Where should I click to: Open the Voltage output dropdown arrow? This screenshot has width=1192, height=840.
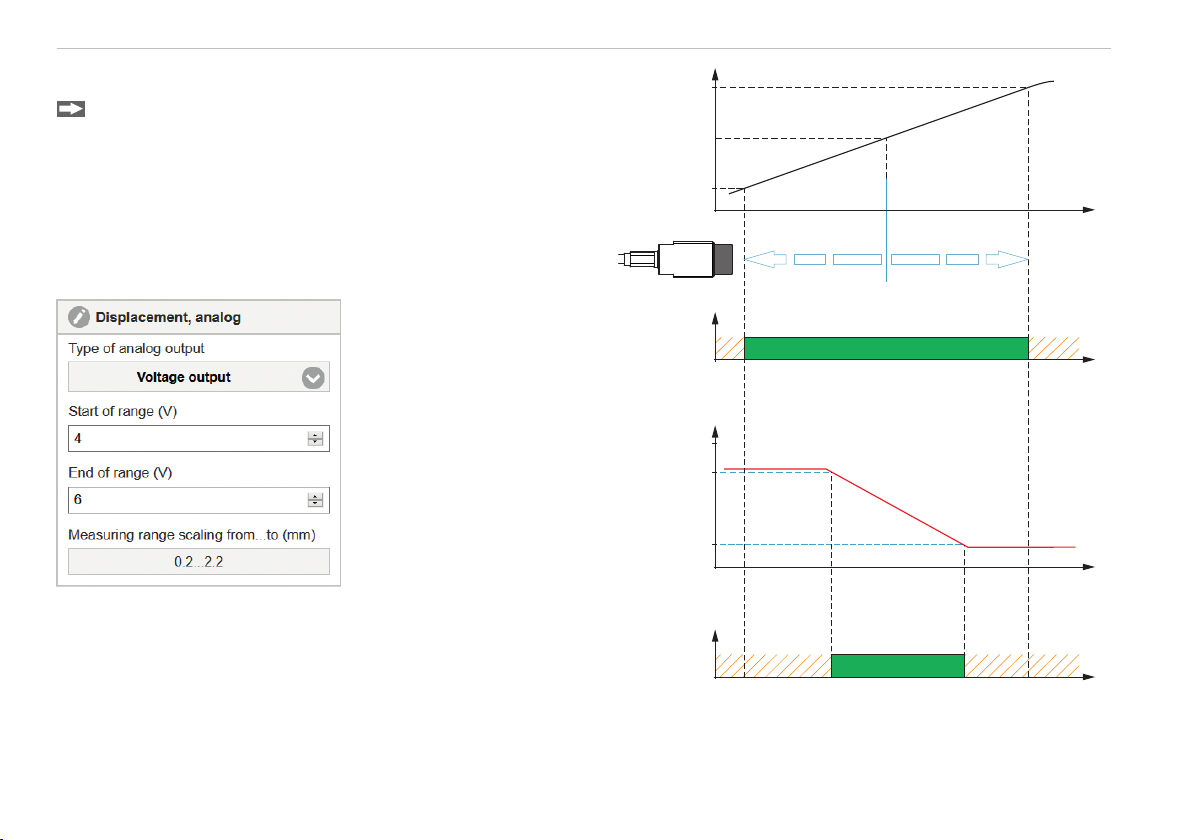[x=313, y=378]
